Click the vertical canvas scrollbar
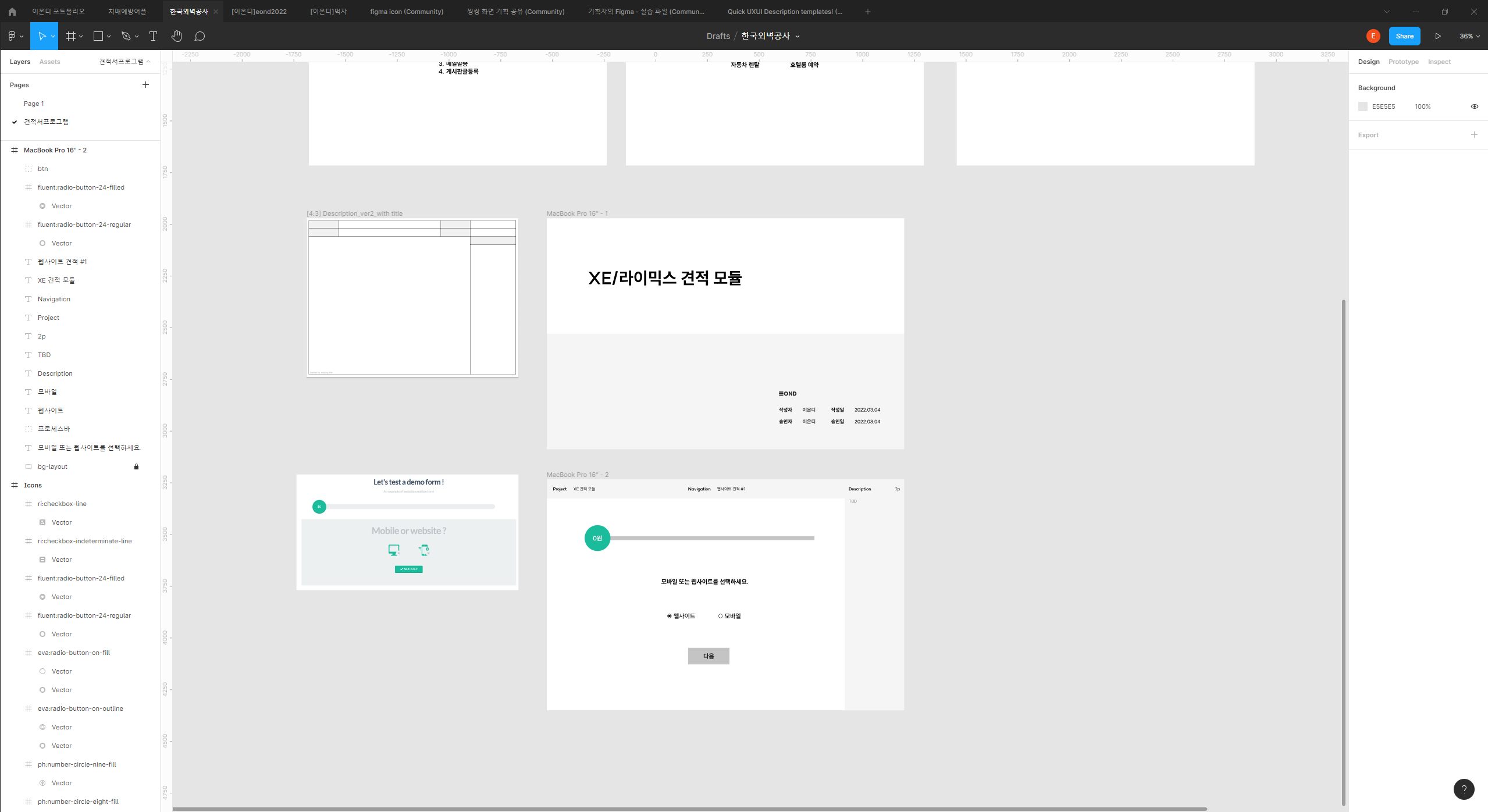The image size is (1488, 812). point(1344,553)
